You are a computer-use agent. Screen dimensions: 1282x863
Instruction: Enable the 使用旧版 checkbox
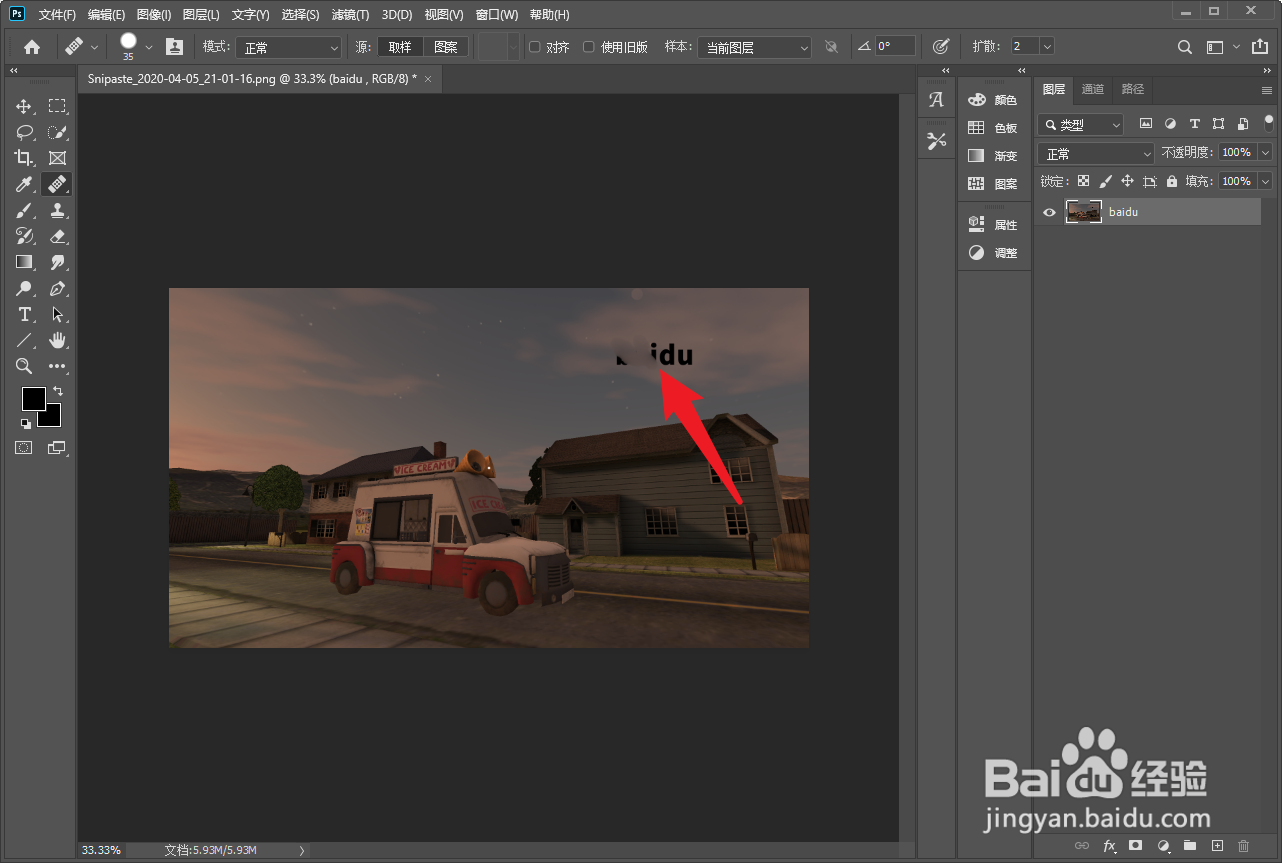589,46
